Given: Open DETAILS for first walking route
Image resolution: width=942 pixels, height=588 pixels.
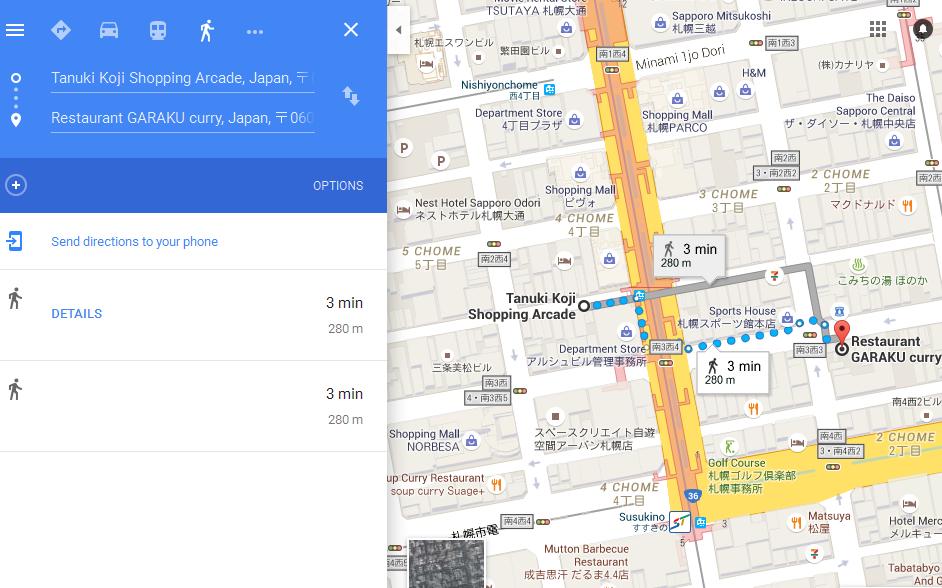Looking at the screenshot, I should tap(76, 314).
